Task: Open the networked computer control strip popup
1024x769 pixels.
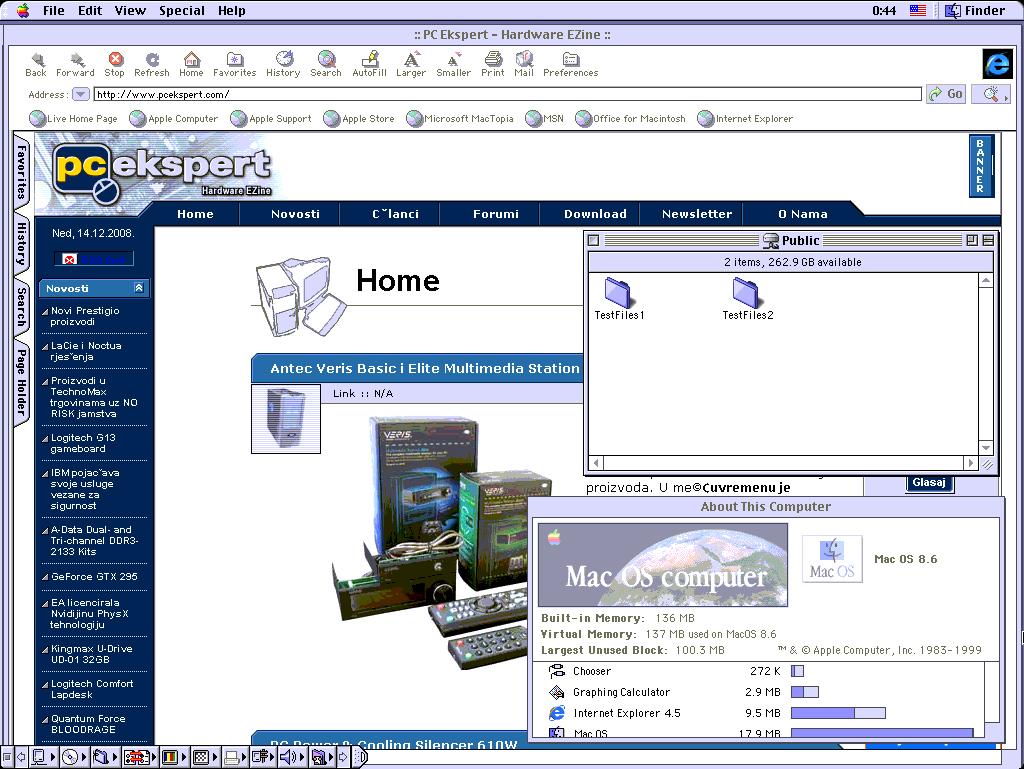Action: [44, 757]
